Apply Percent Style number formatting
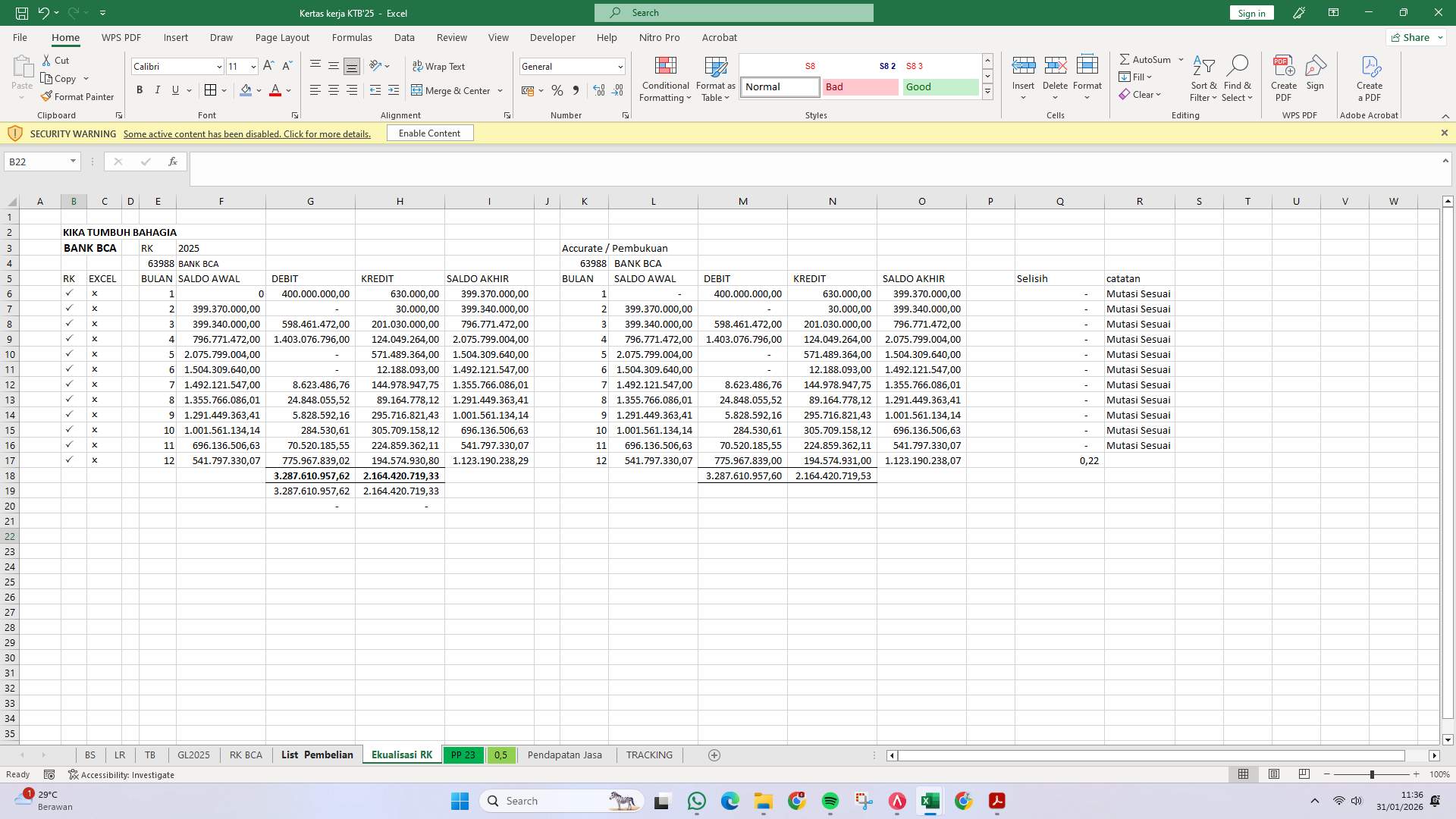Image resolution: width=1456 pixels, height=819 pixels. coord(557,90)
